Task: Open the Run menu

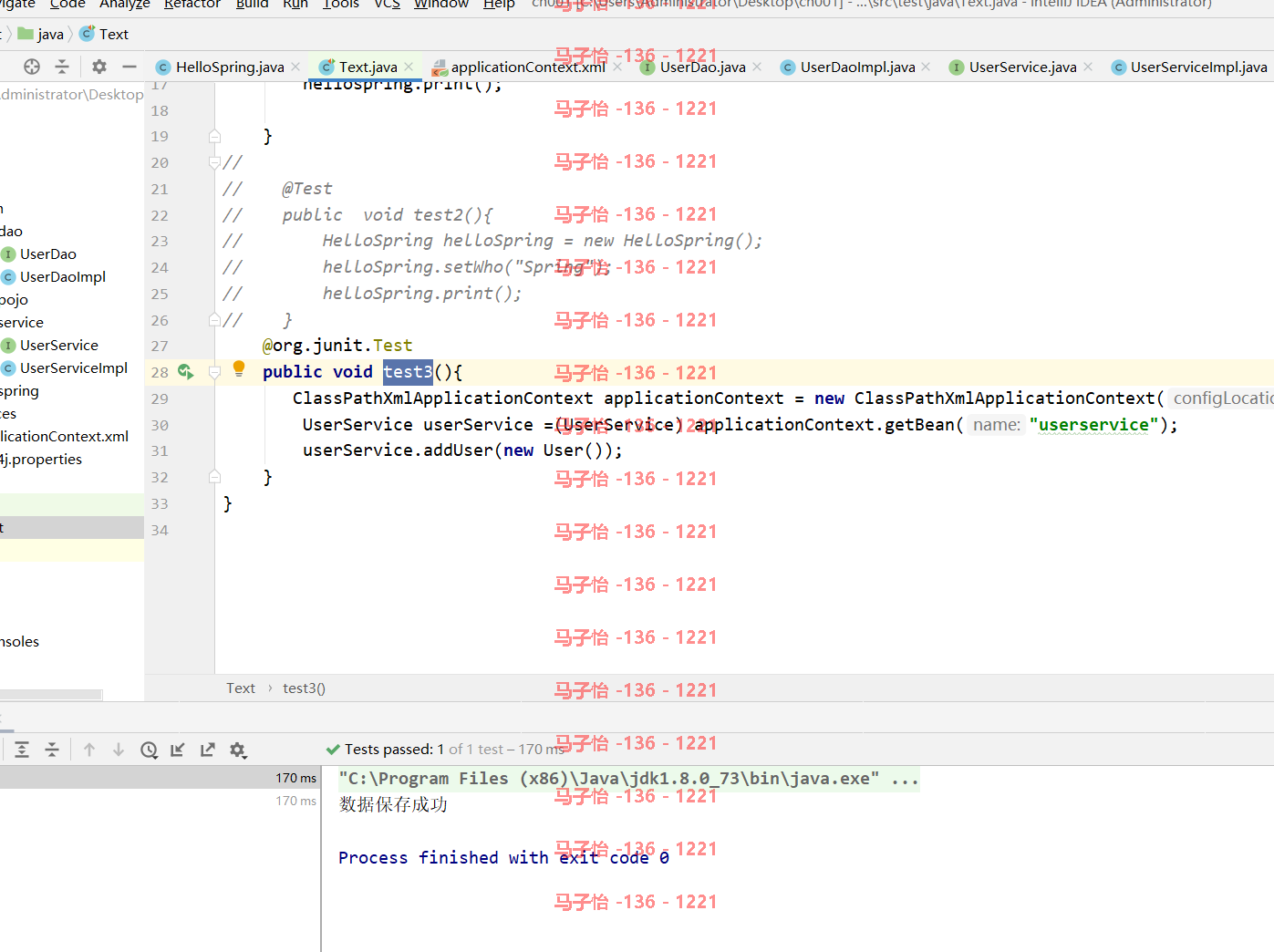Action: tap(295, 5)
